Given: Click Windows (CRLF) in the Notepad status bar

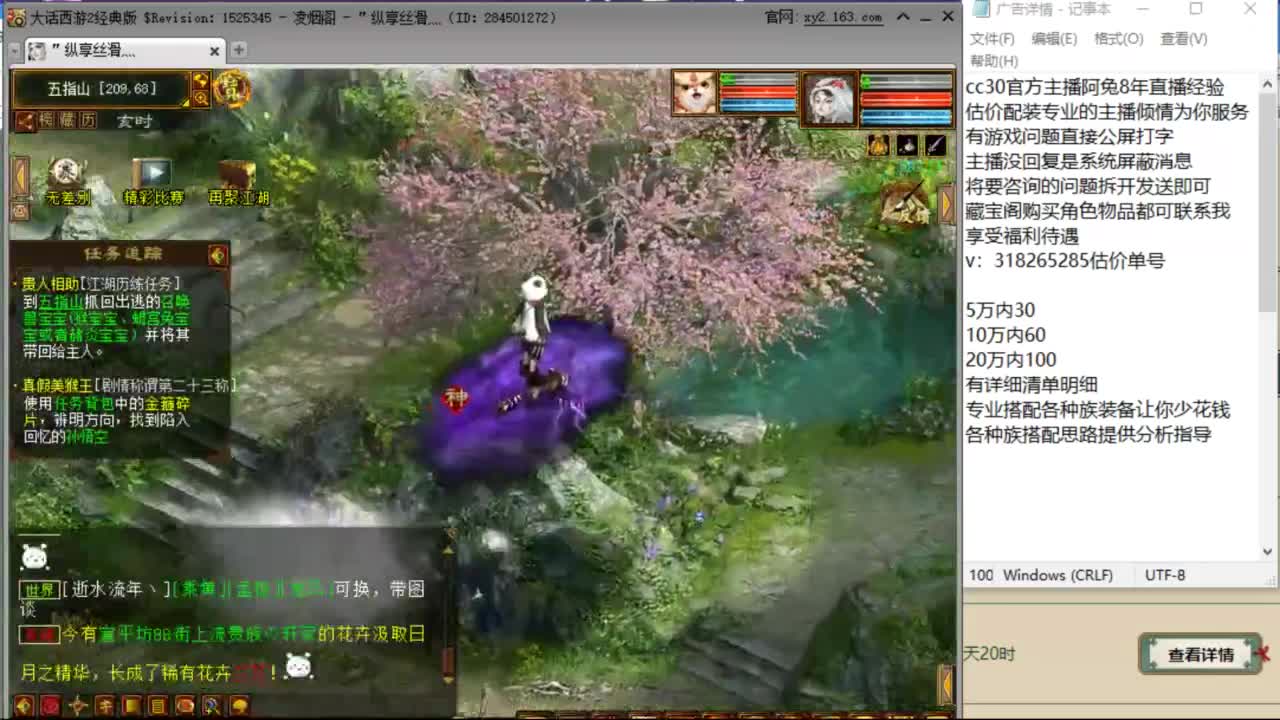Looking at the screenshot, I should click(1058, 575).
